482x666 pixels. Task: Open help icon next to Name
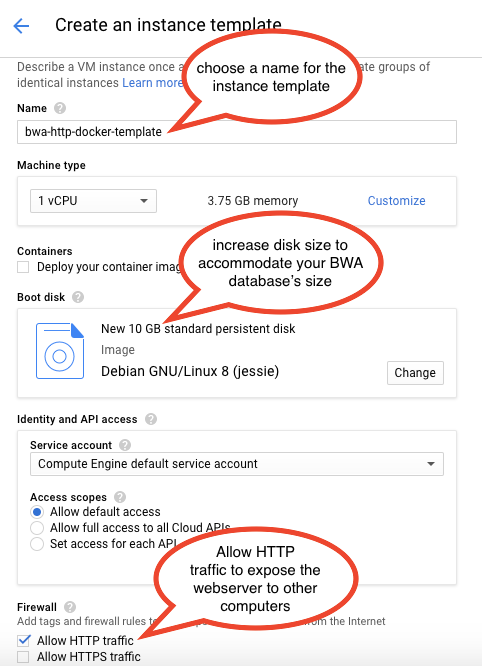60,108
